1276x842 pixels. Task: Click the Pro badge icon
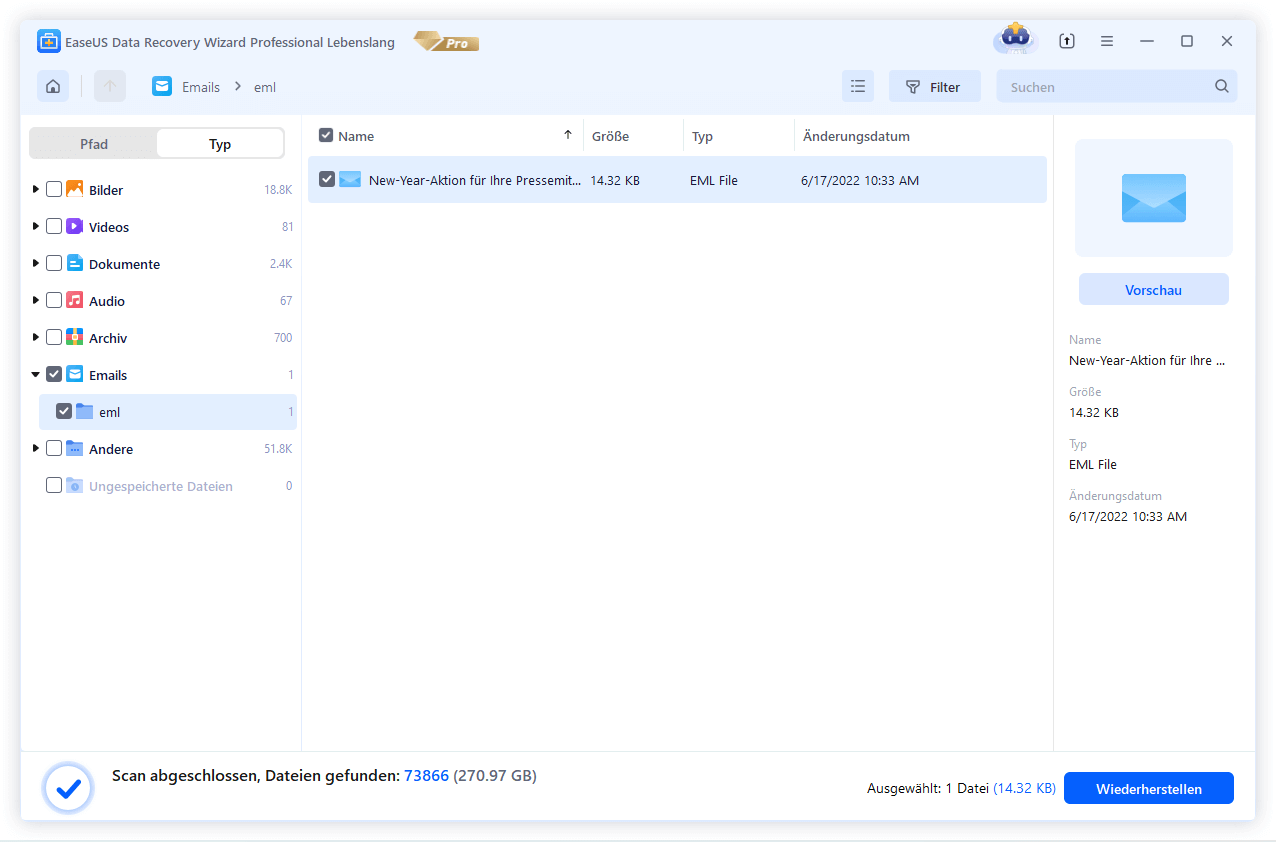[446, 42]
